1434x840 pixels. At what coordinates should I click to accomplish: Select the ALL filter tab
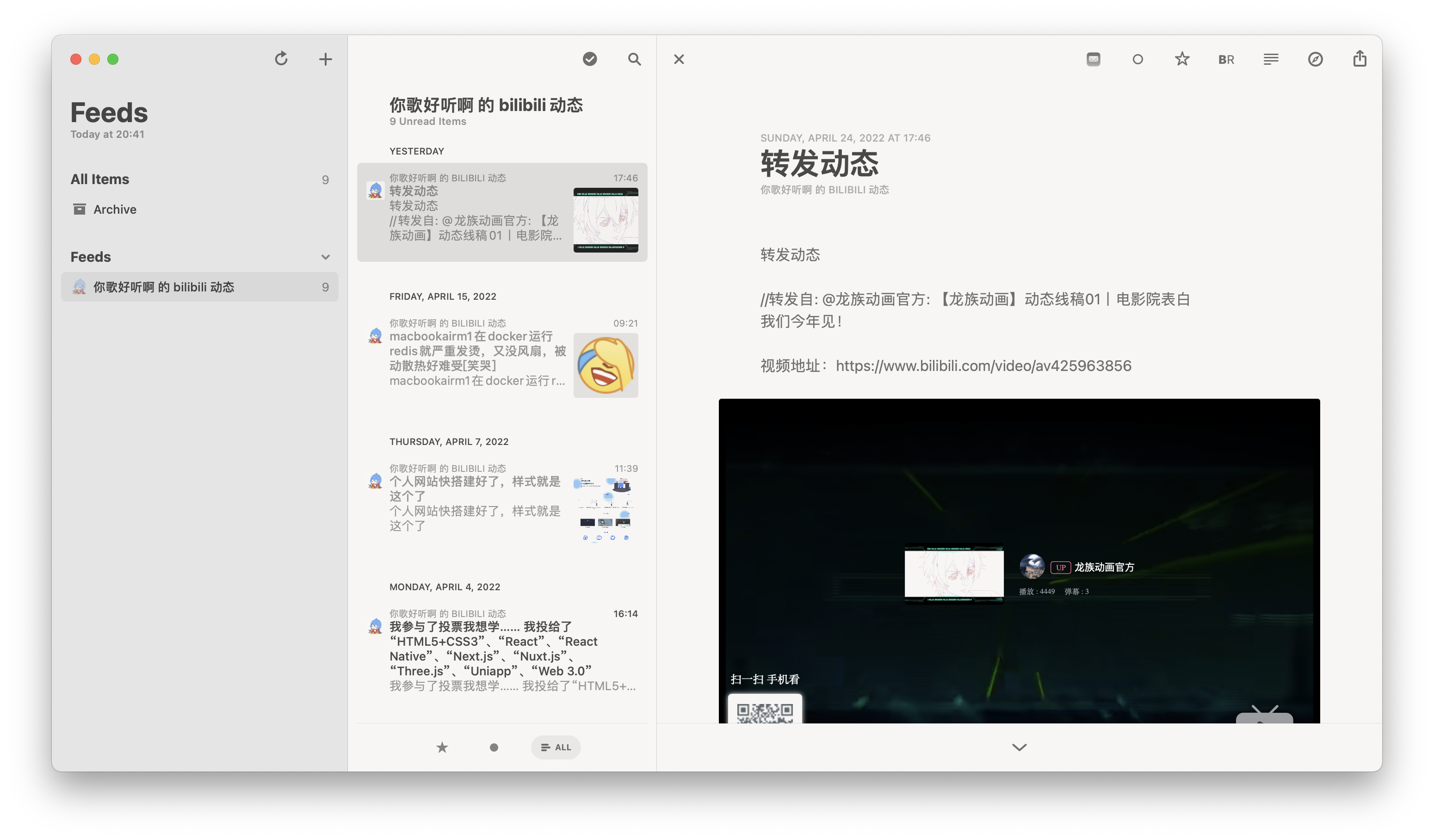(x=556, y=747)
